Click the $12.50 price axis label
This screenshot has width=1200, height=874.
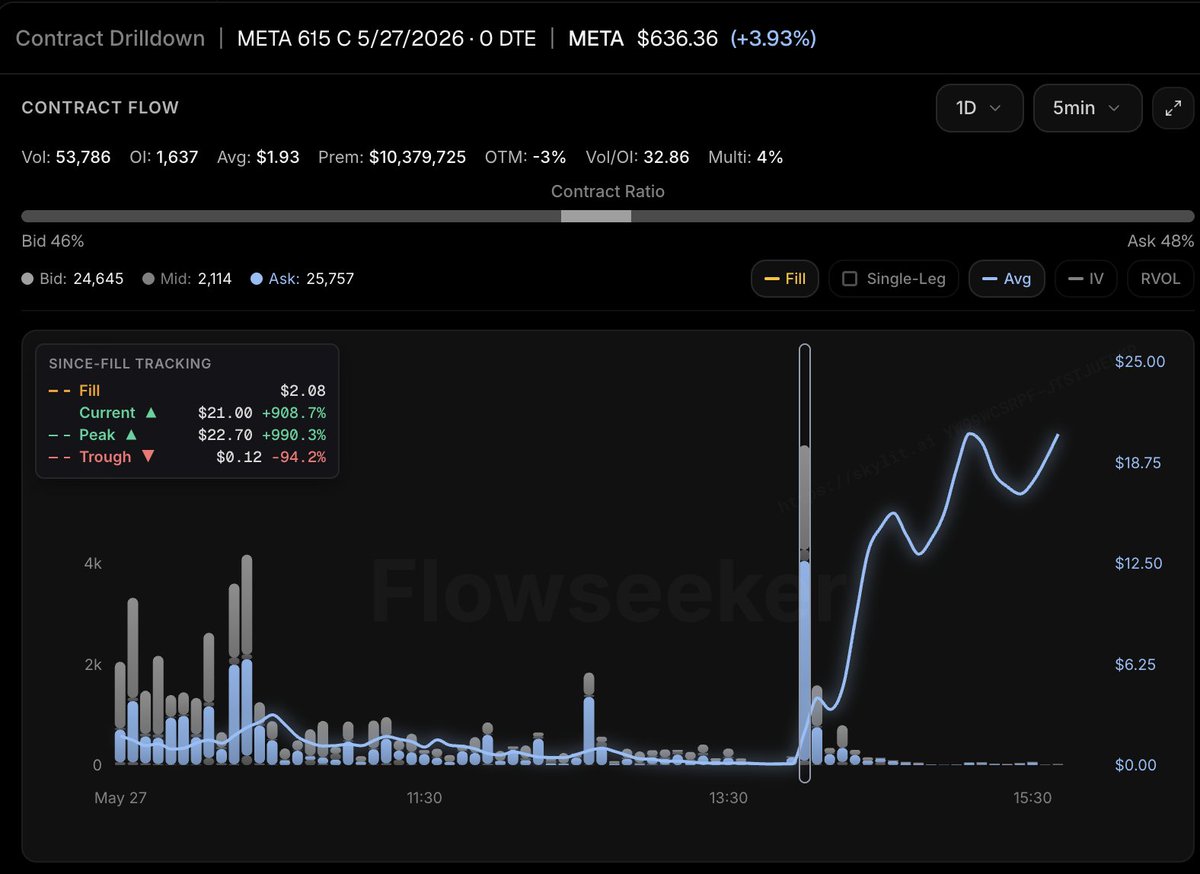coord(1139,564)
